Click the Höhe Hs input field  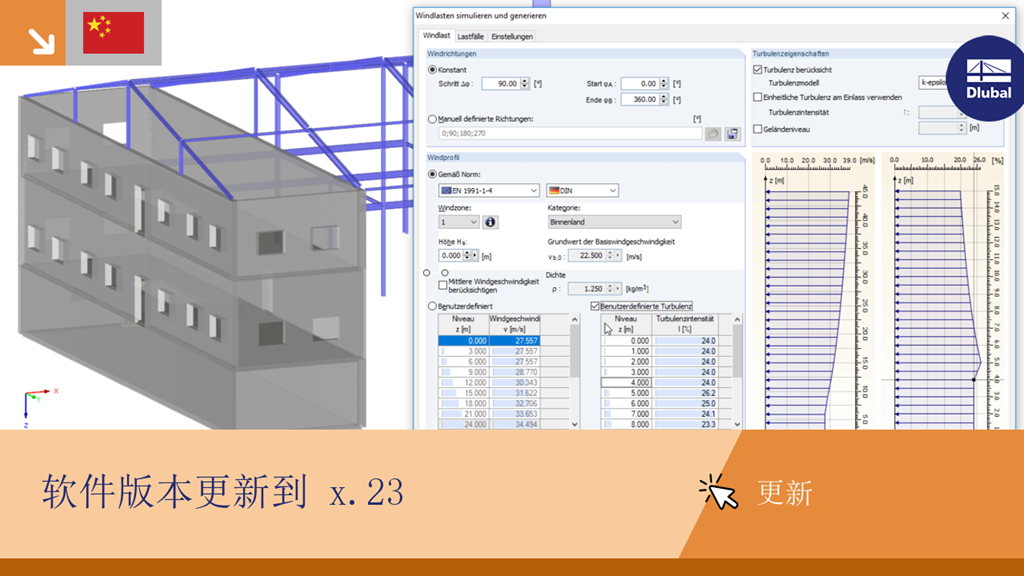451,255
